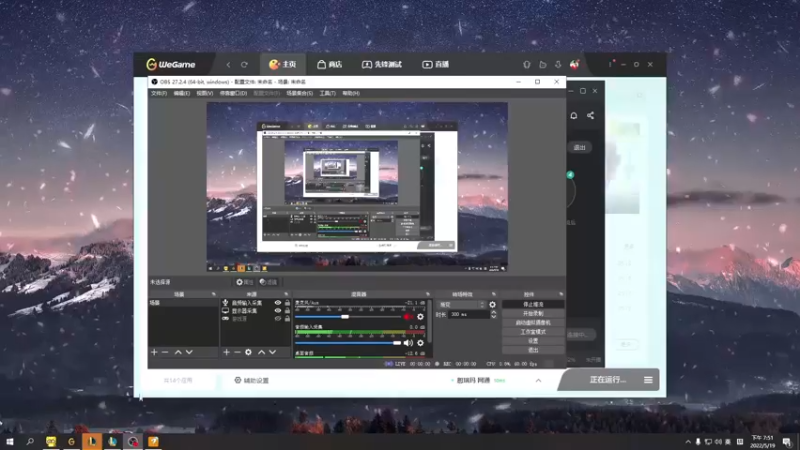
Task: Open OBS 编辑(E) menu
Action: click(182, 93)
